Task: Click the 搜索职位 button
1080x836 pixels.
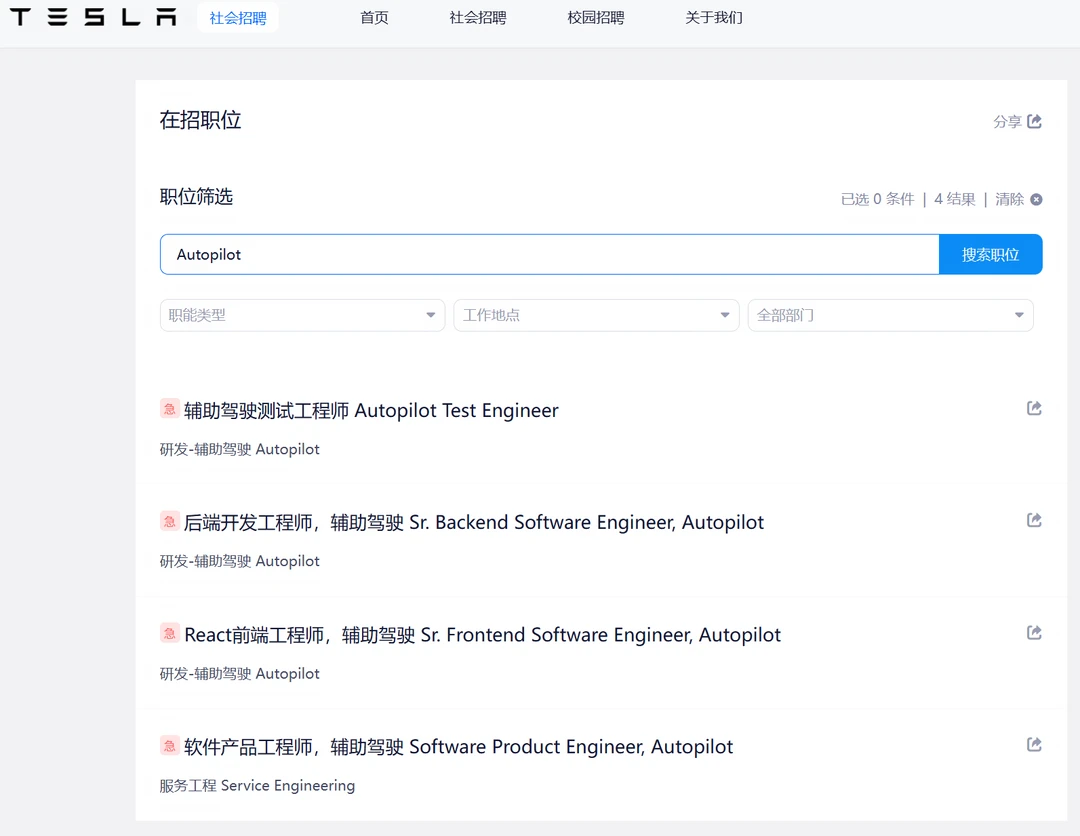Action: pos(990,255)
